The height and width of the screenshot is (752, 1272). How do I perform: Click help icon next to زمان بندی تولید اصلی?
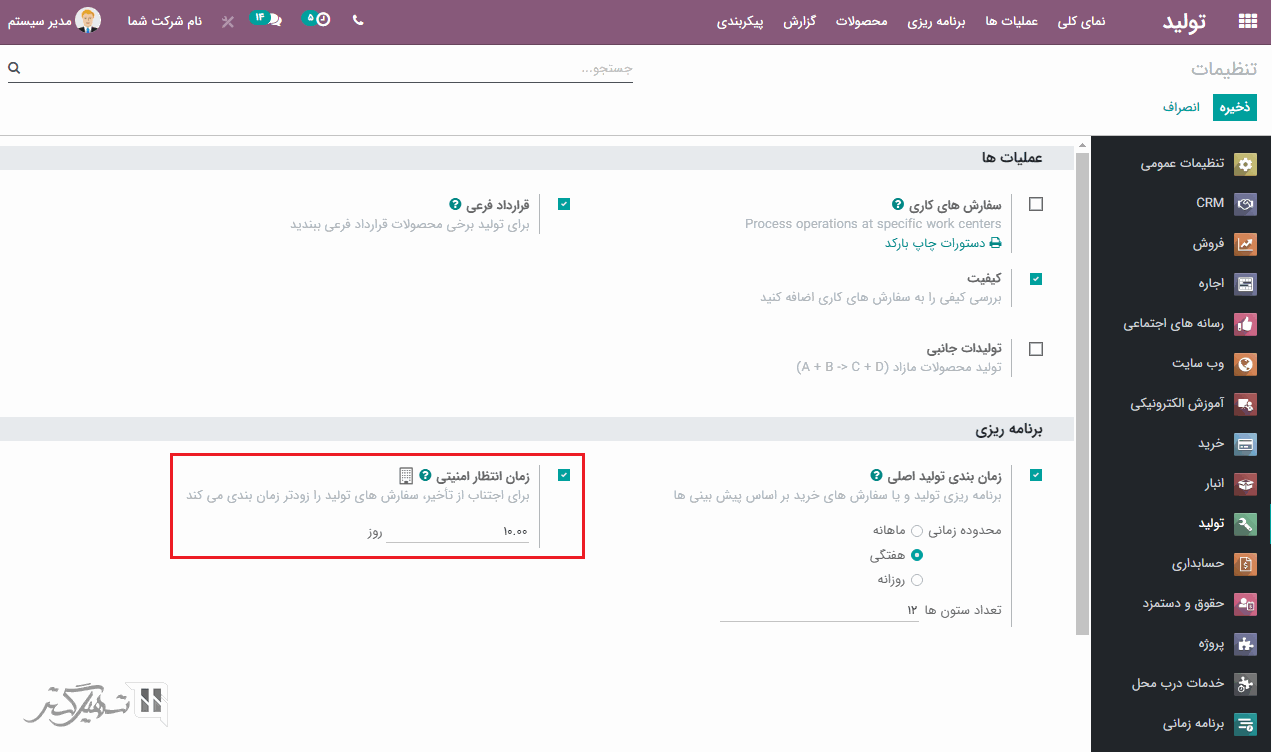pyautogui.click(x=877, y=476)
